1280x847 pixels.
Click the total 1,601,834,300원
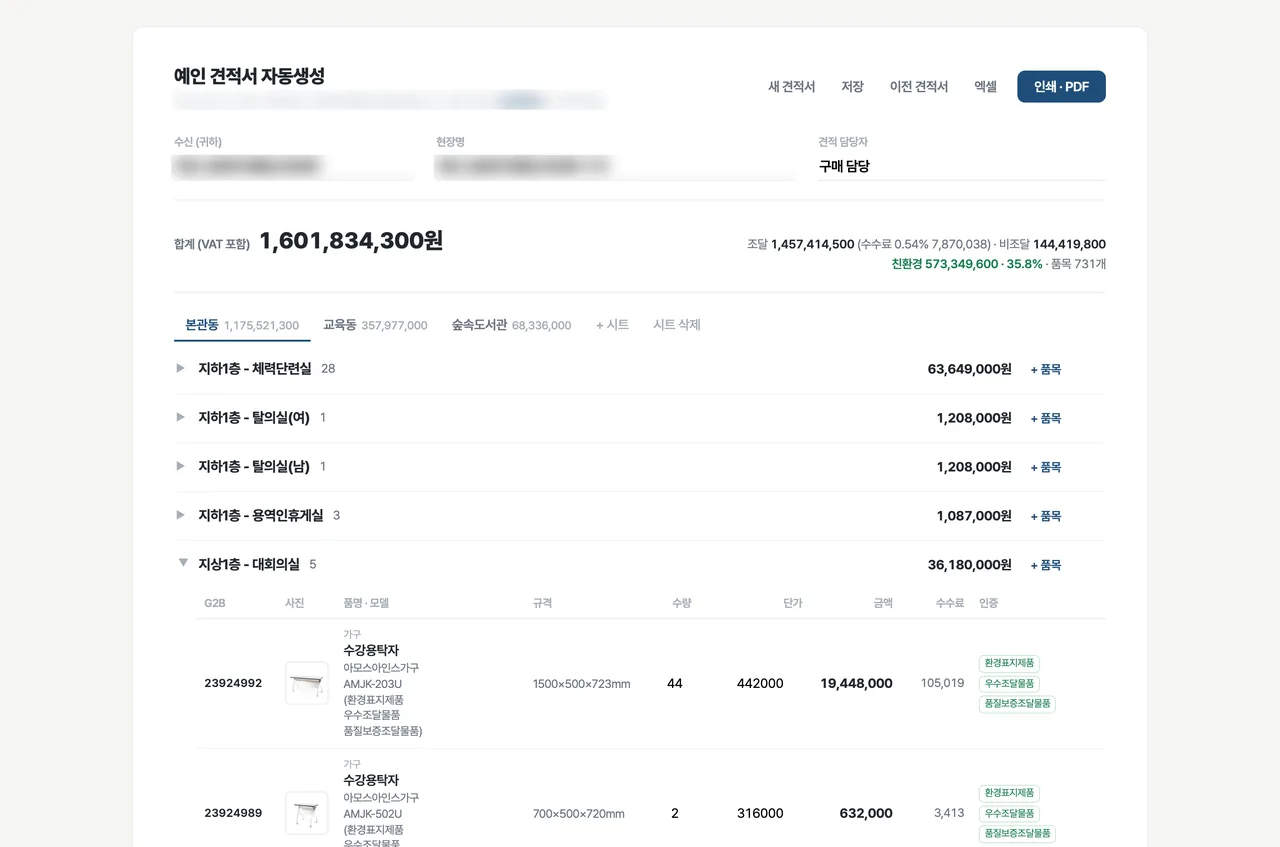click(x=351, y=241)
